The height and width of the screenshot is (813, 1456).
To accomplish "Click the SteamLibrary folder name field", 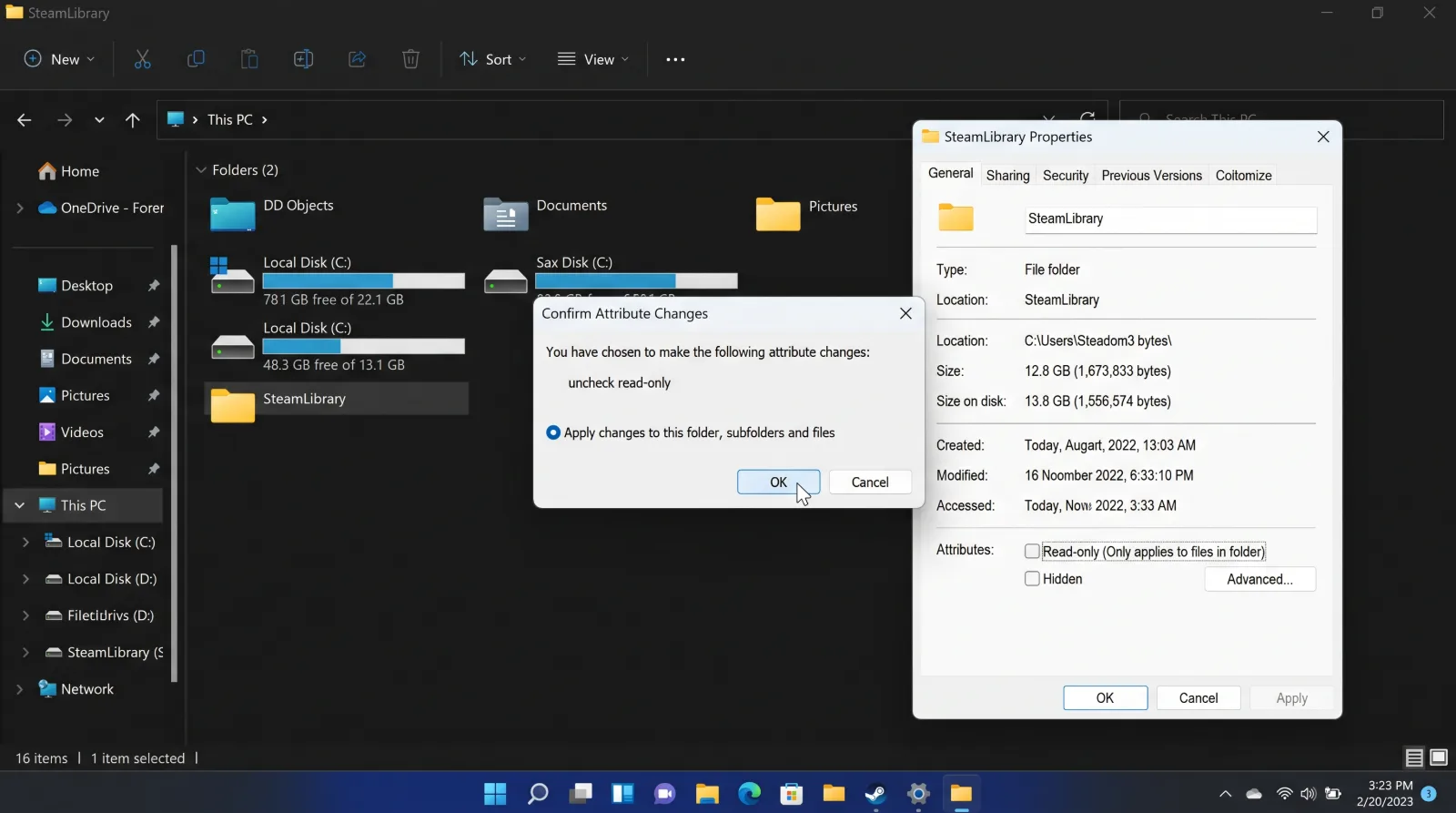I will tap(1170, 219).
